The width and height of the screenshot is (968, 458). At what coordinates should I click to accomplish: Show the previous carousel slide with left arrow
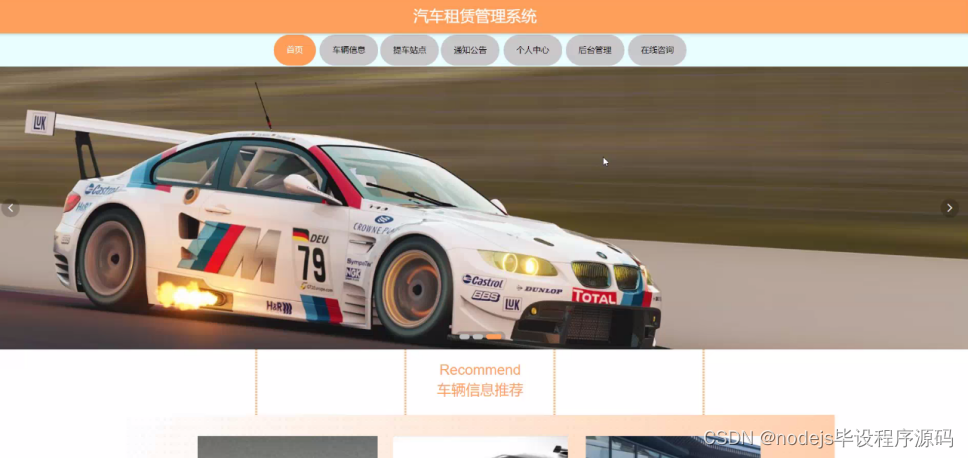click(x=10, y=208)
